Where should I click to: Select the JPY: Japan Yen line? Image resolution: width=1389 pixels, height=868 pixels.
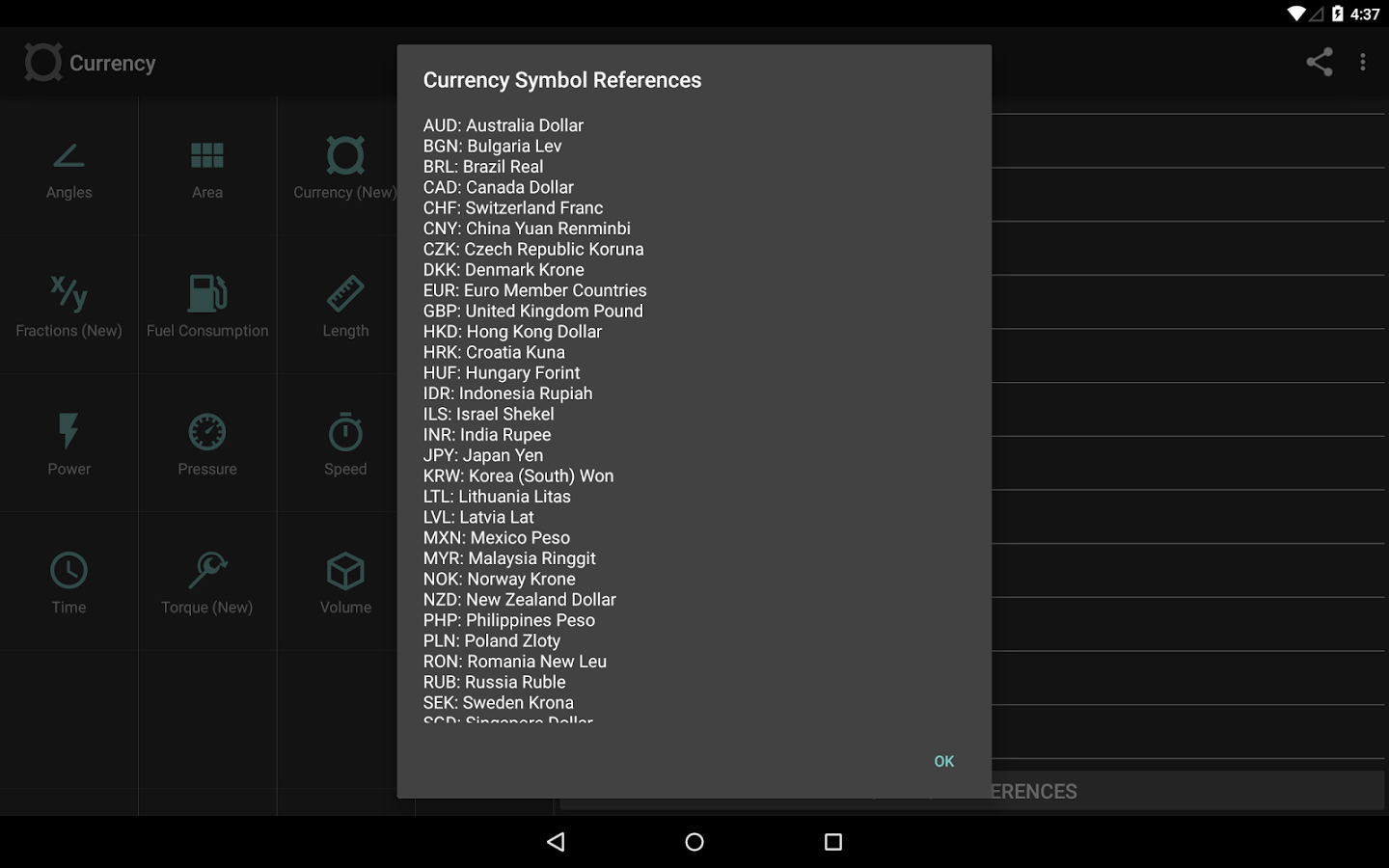pos(483,455)
